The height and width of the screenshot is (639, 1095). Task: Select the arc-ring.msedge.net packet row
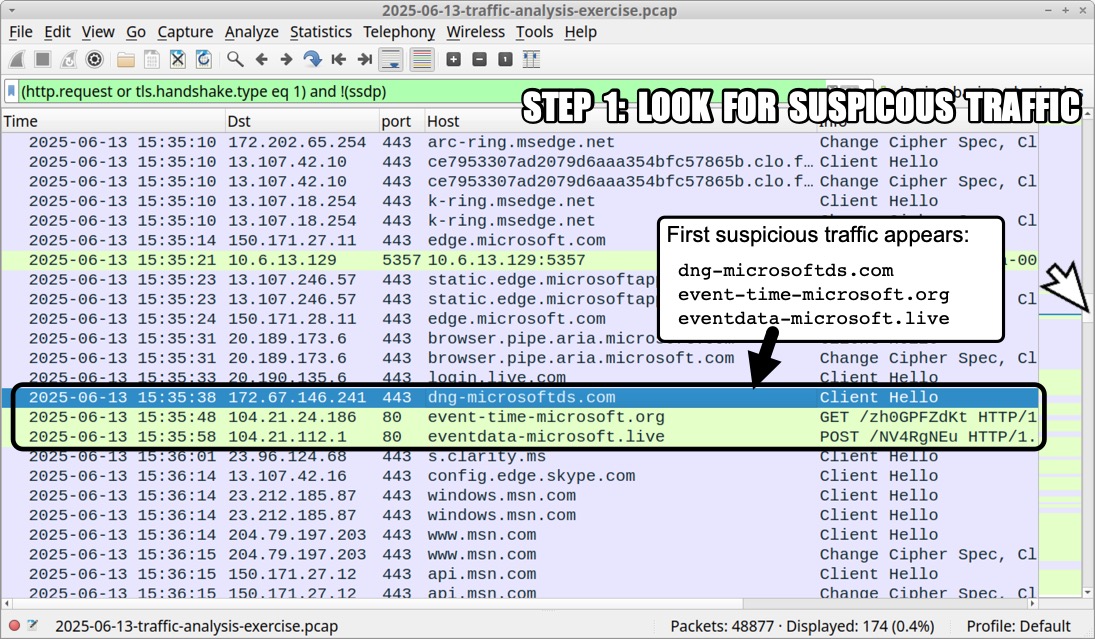coord(520,142)
